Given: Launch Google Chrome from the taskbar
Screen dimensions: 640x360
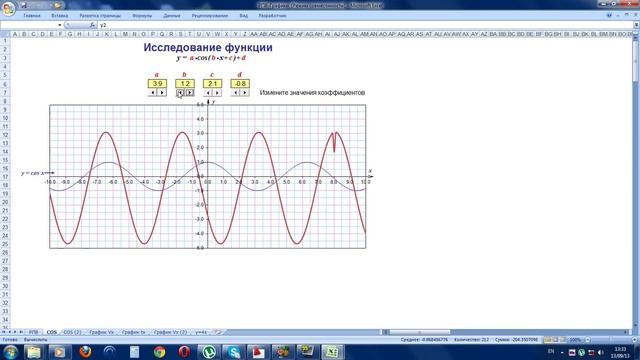Looking at the screenshot, I should (x=160, y=352).
